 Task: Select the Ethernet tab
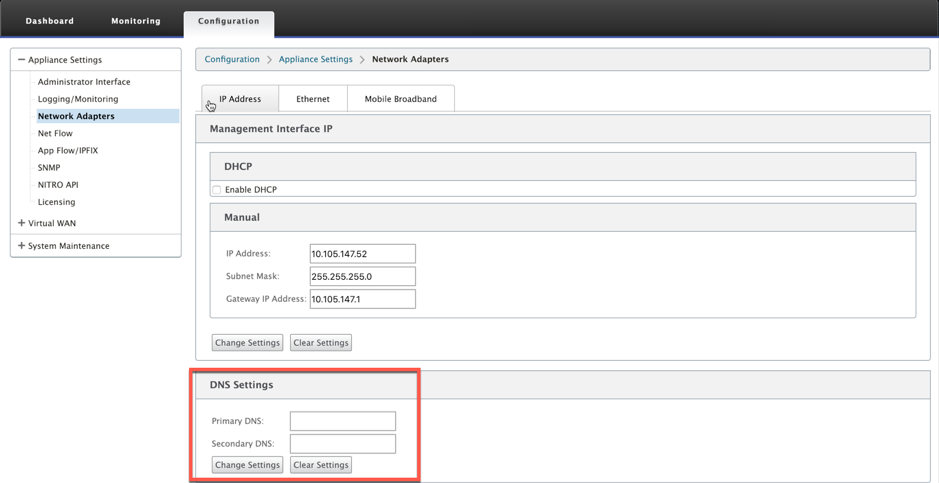click(x=313, y=99)
